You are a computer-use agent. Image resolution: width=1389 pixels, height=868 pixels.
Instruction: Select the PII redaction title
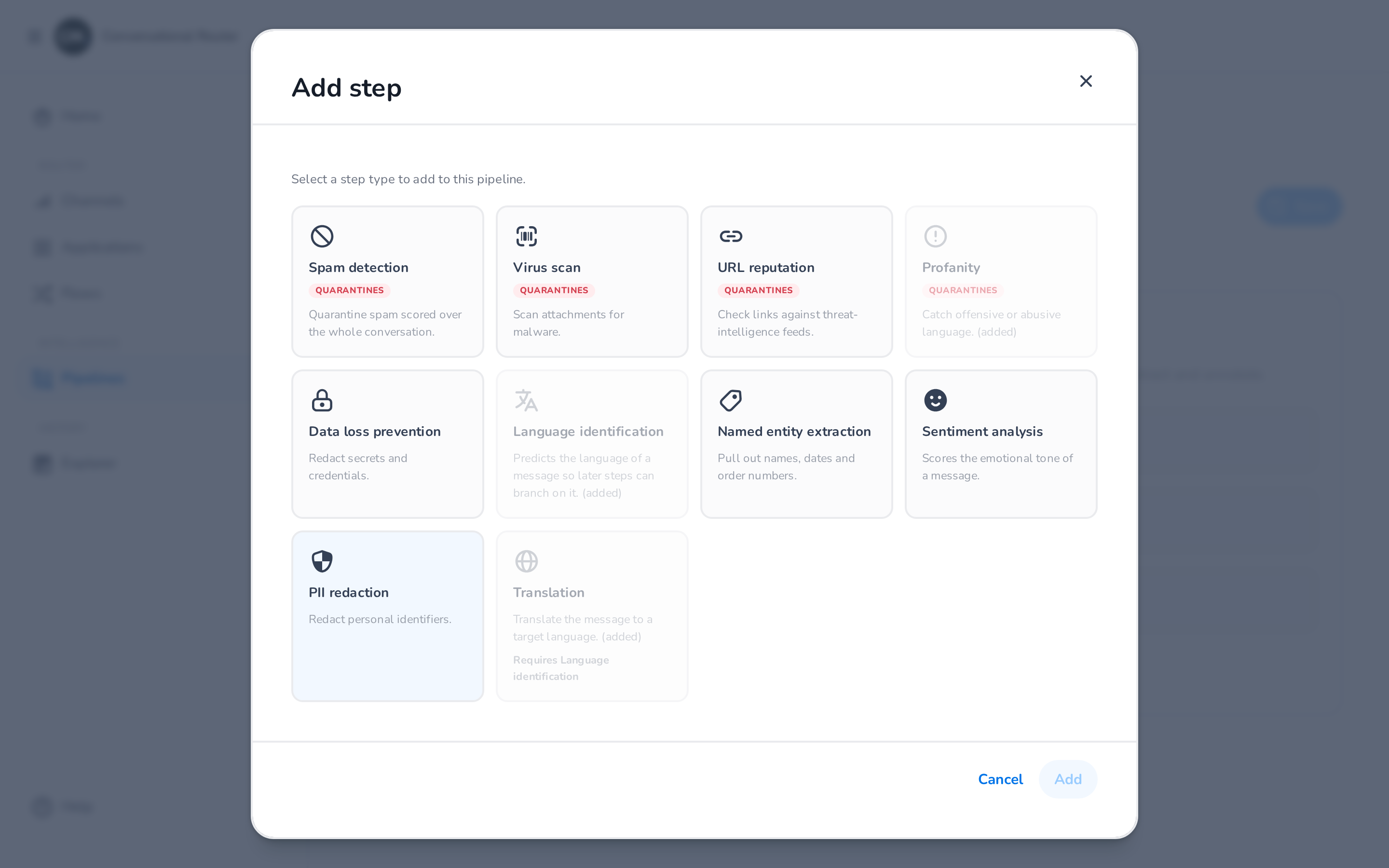click(348, 593)
